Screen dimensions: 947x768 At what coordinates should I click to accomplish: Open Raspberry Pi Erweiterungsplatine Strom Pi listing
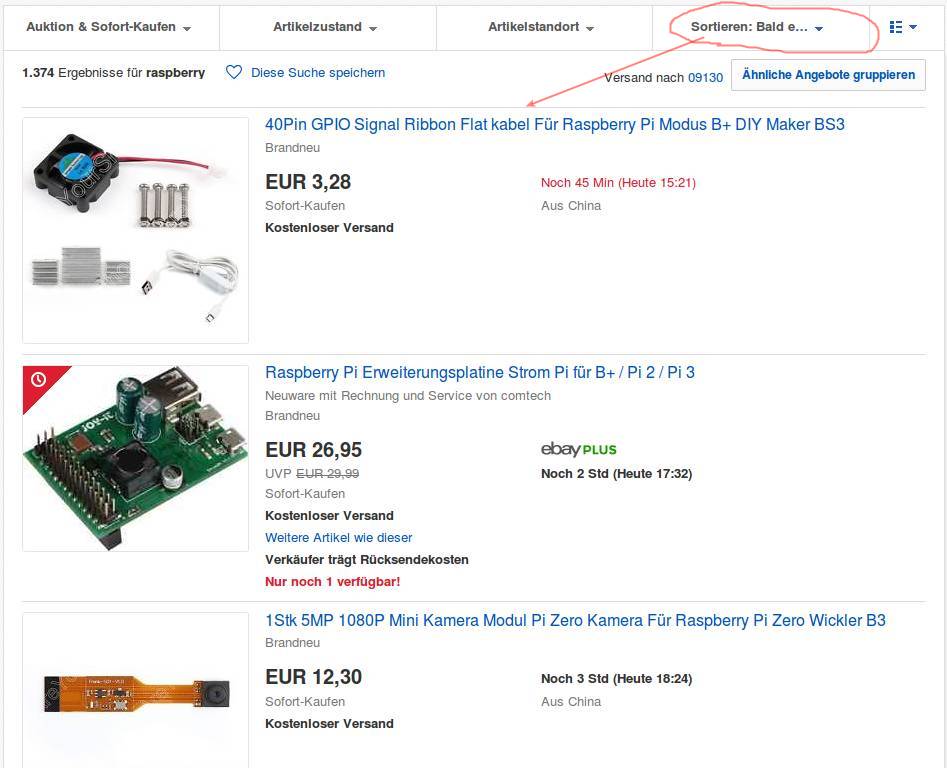[480, 373]
